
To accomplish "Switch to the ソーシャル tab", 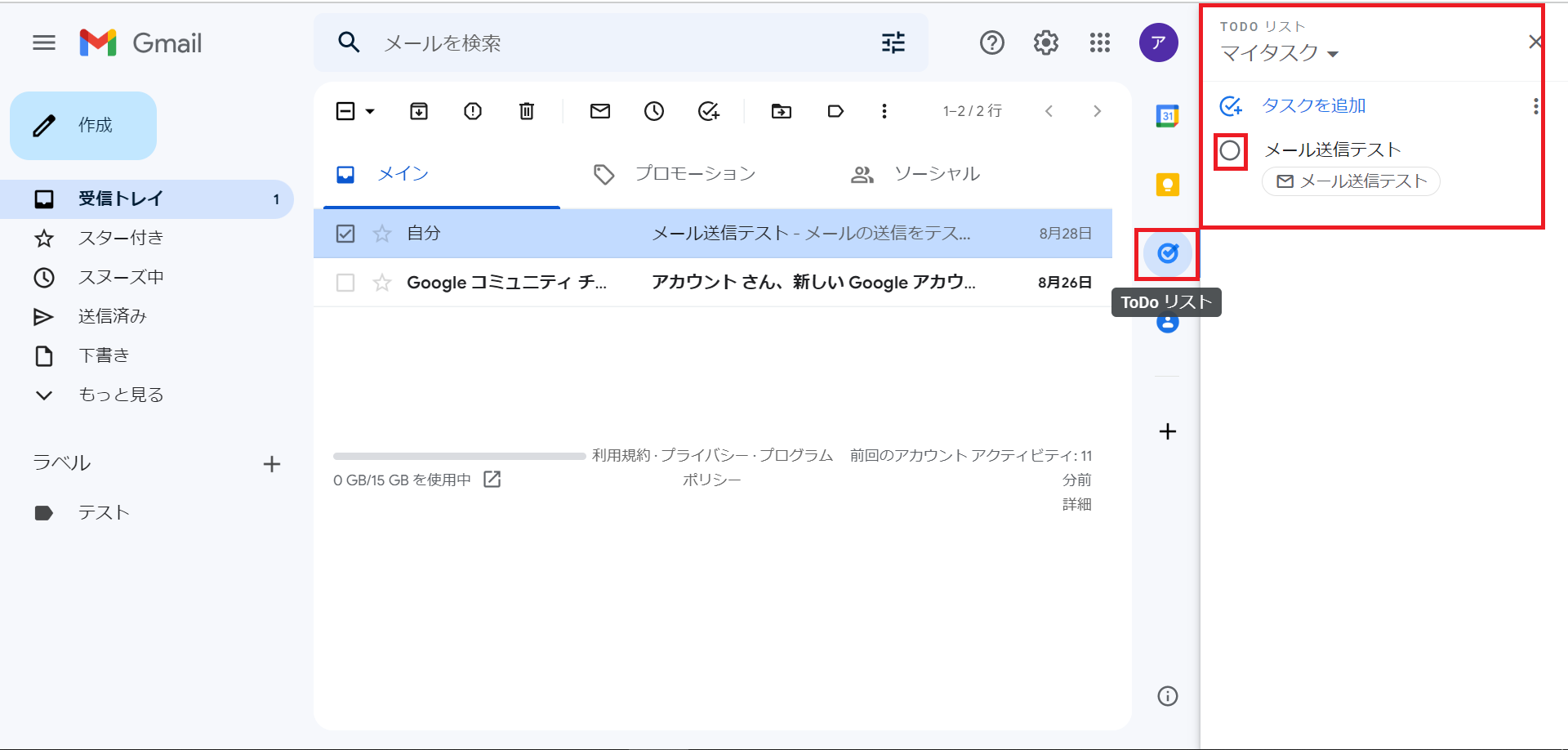I will pos(936,174).
